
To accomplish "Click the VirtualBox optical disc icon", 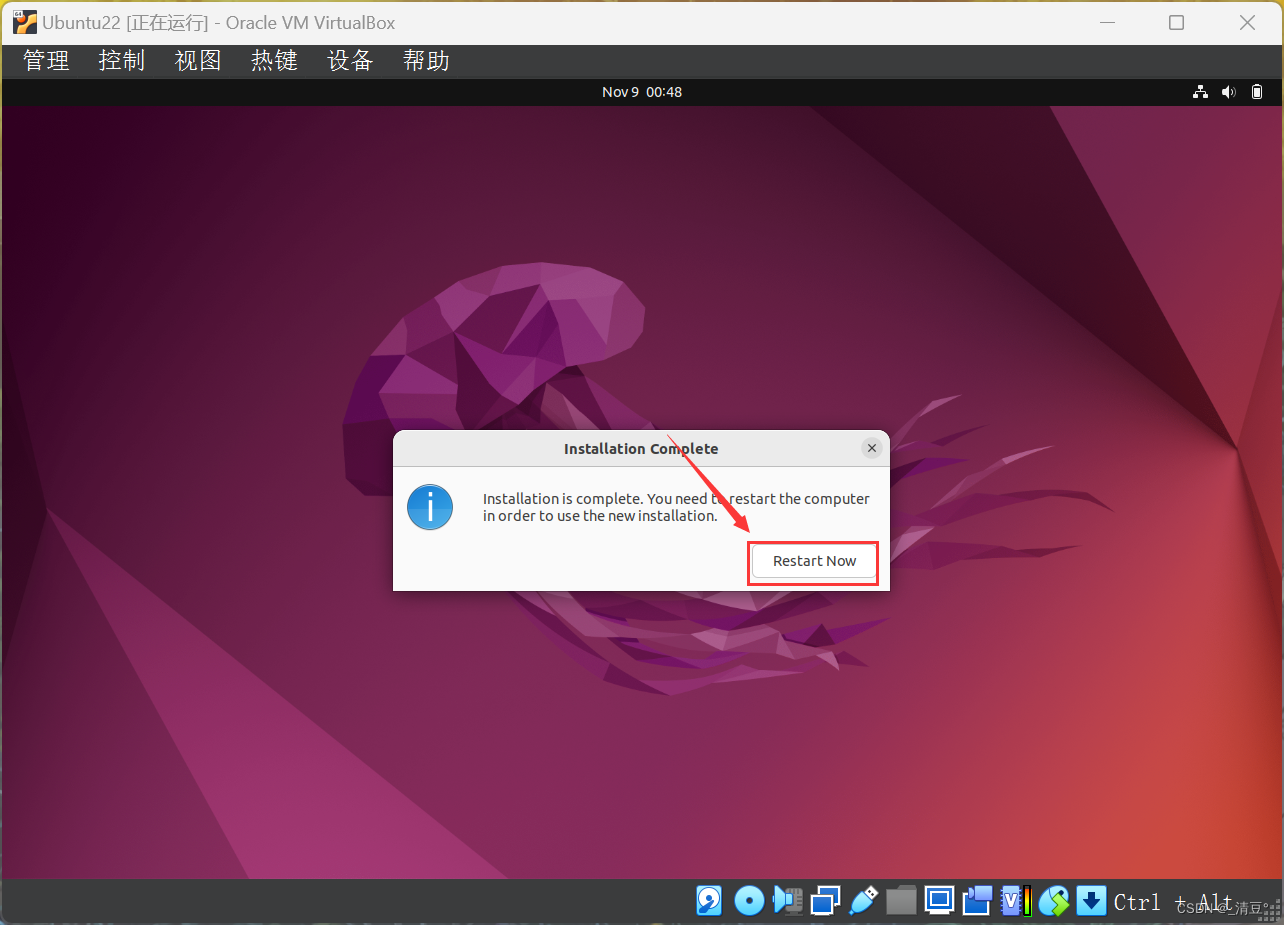I will (x=749, y=901).
